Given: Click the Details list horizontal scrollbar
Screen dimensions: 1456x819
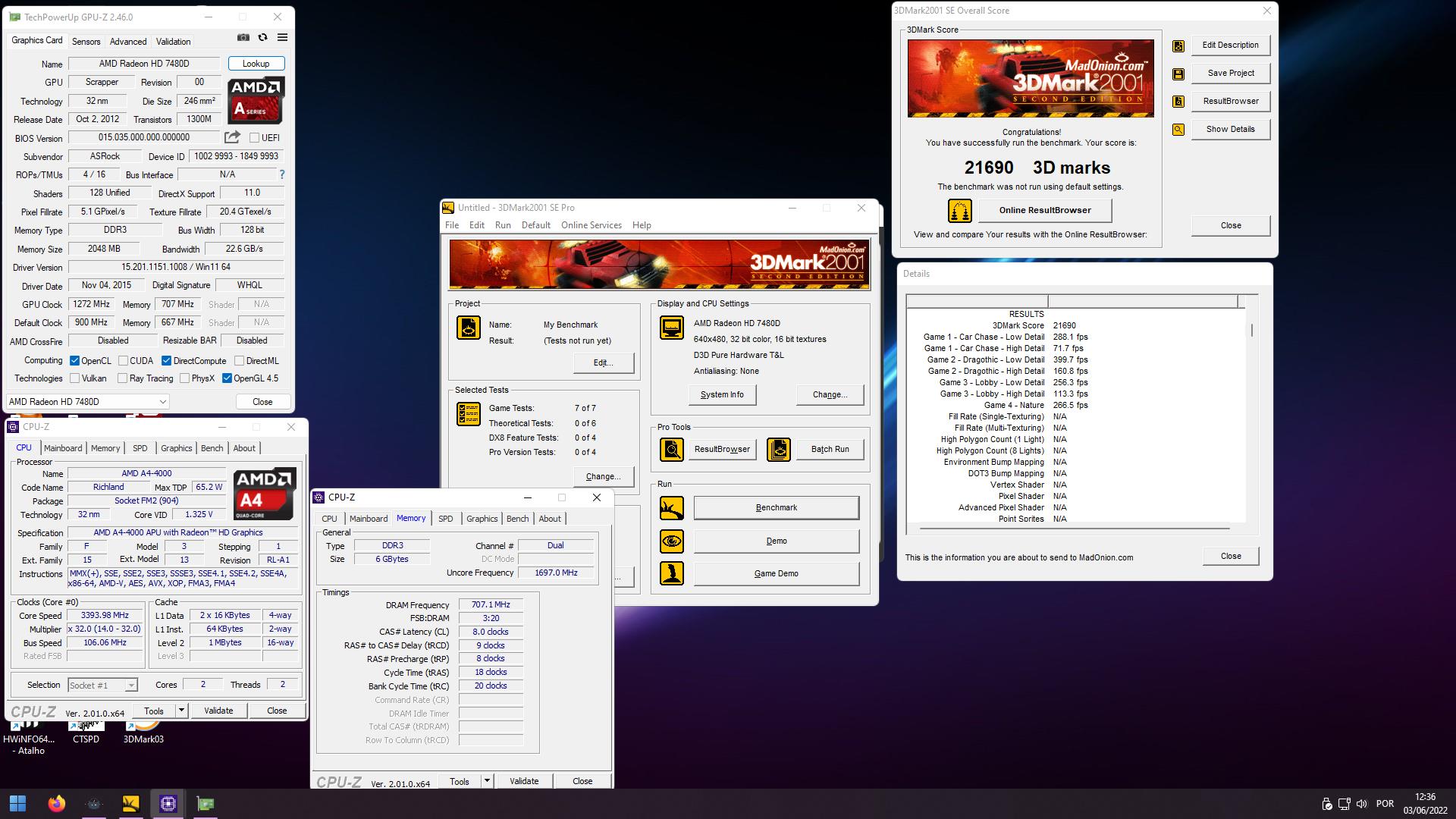Looking at the screenshot, I should 1075,528.
